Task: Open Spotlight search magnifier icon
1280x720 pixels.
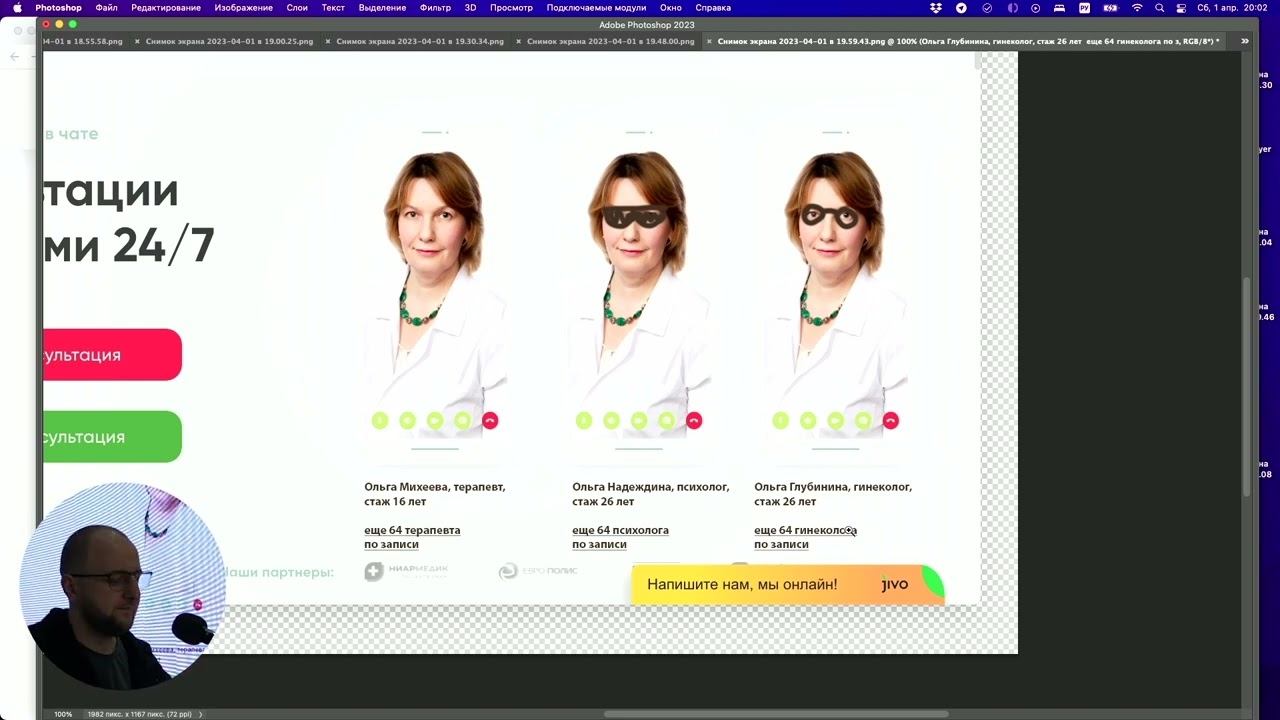Action: tap(1159, 8)
